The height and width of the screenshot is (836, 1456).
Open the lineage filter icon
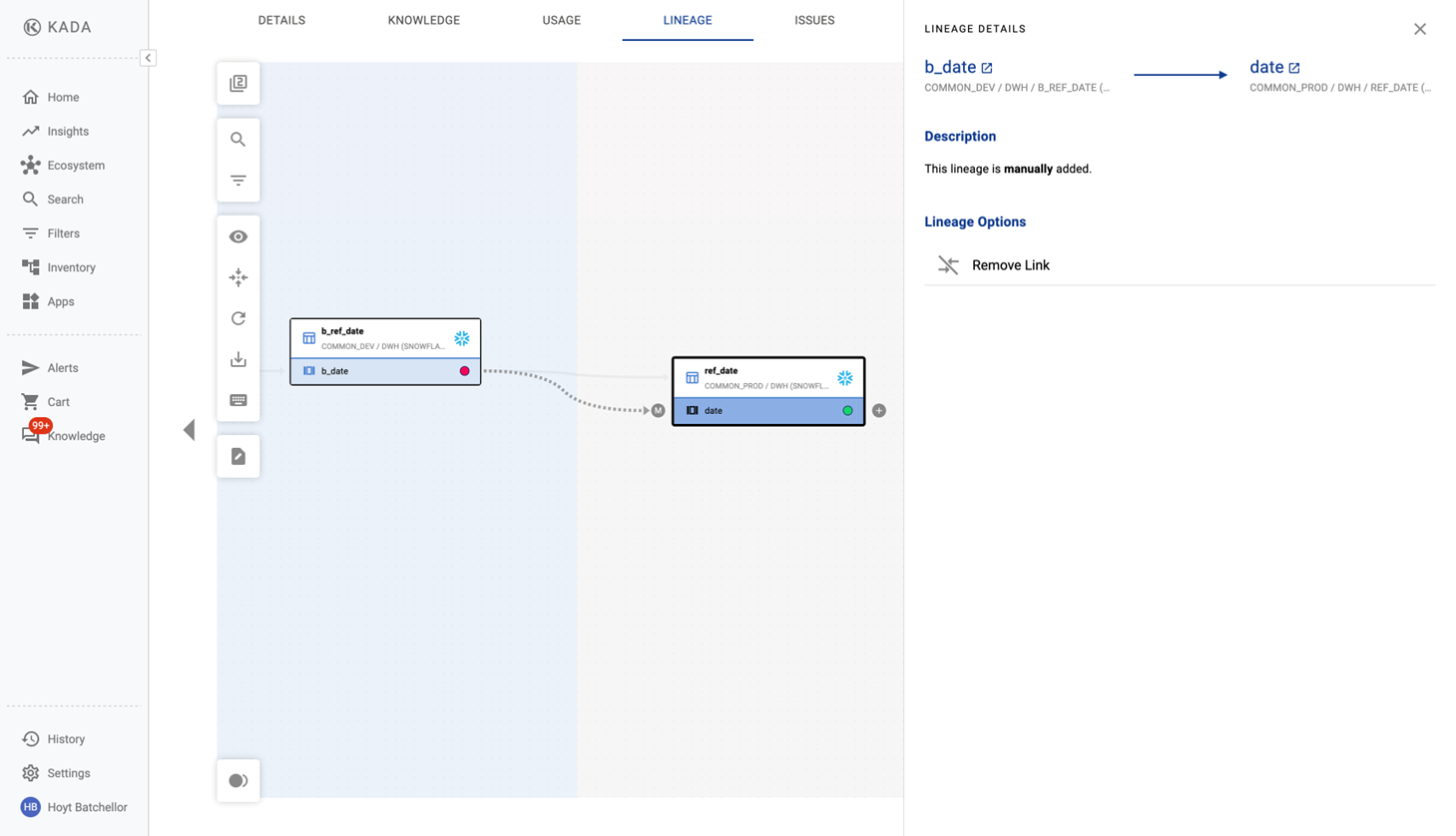click(238, 181)
